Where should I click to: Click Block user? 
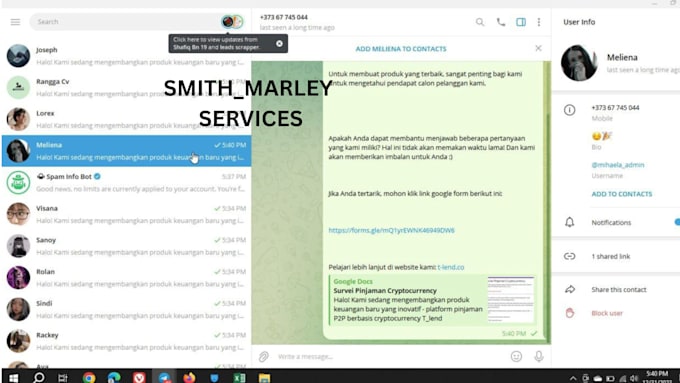click(x=607, y=313)
